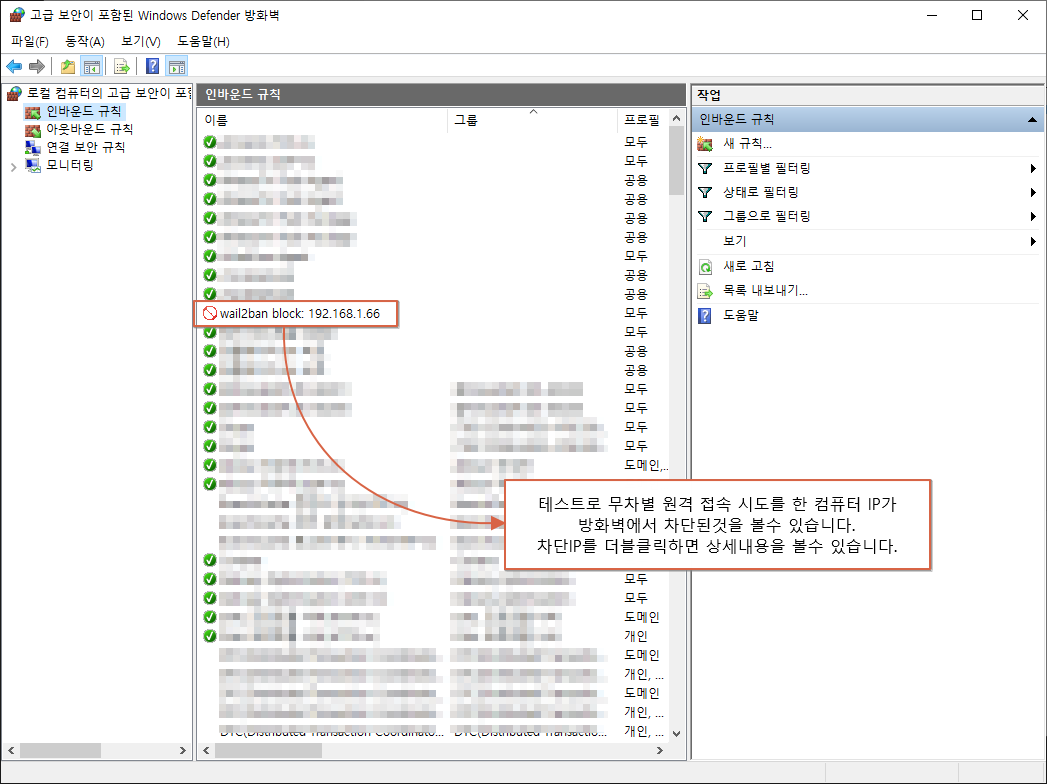
Task: Sort by the 프로필 column header
Action: [642, 120]
